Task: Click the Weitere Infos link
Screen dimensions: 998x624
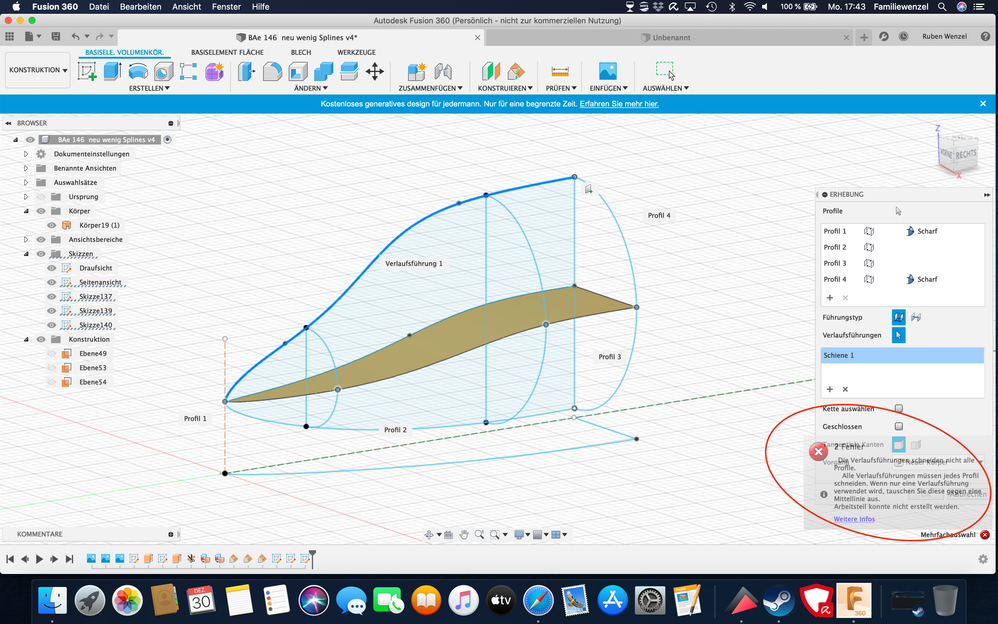Action: (x=854, y=519)
